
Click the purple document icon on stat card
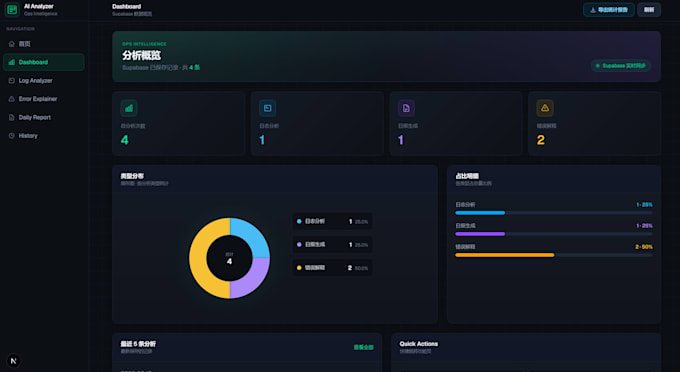tap(406, 108)
